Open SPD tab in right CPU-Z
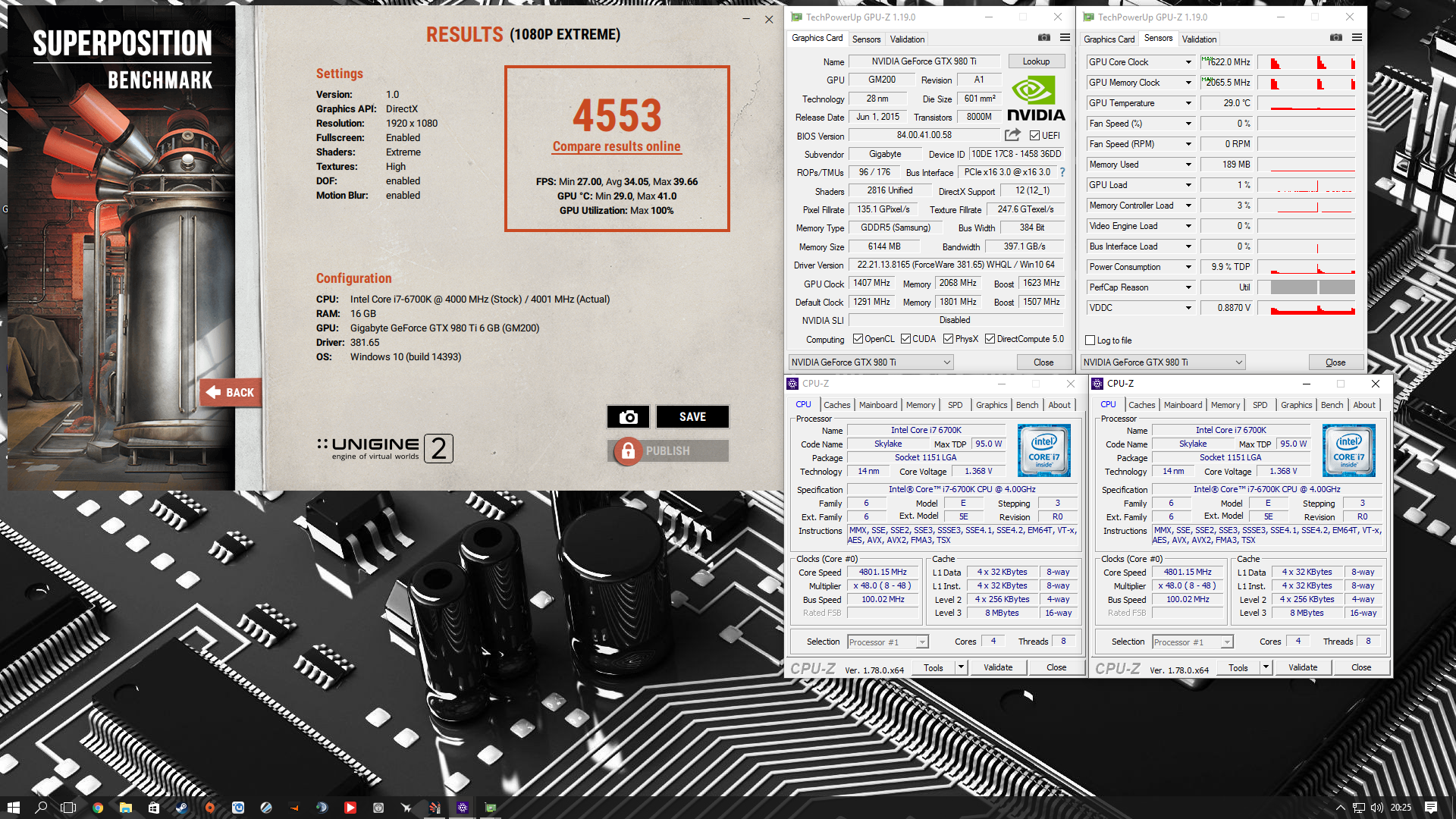 click(1260, 405)
